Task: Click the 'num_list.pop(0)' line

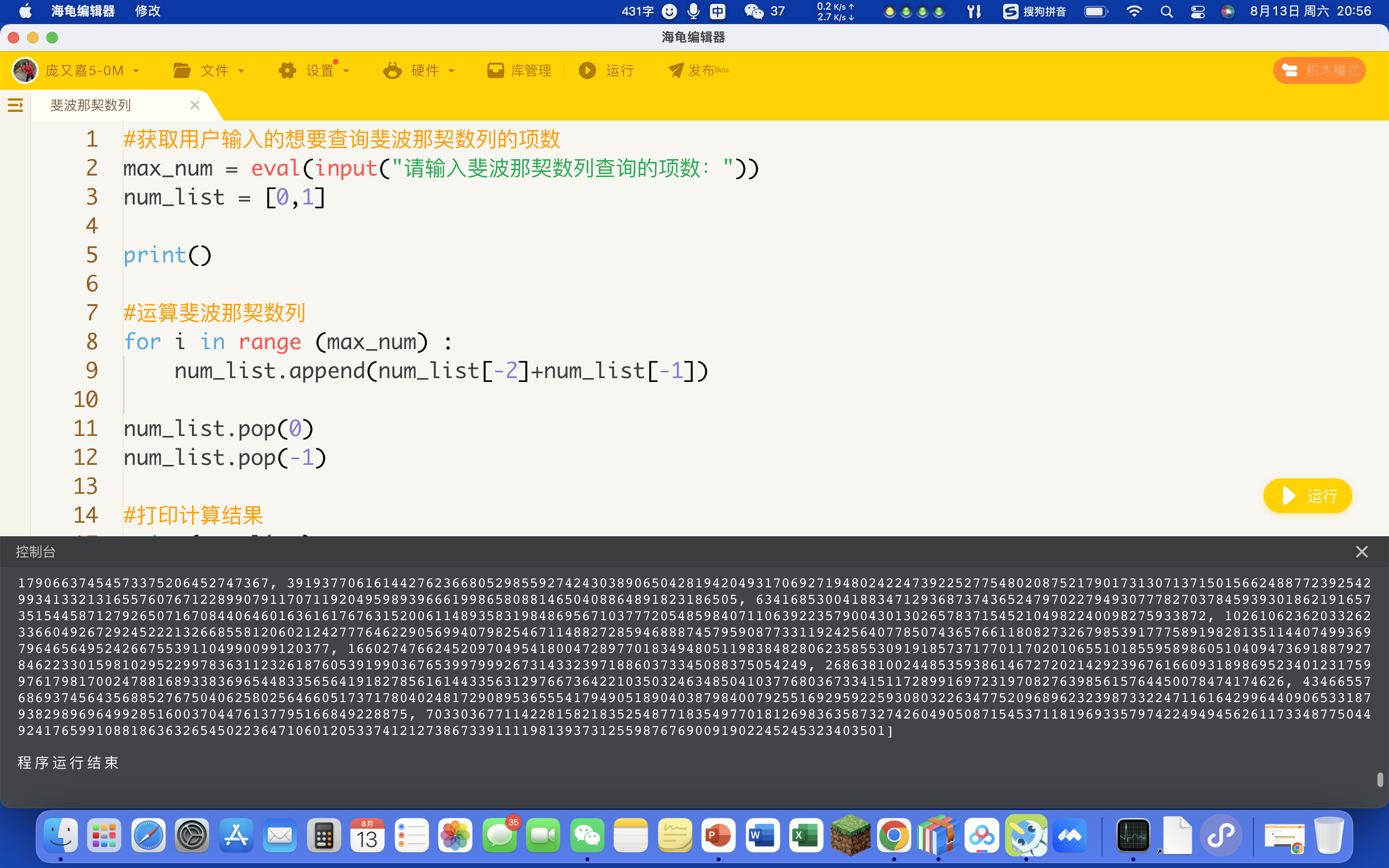Action: coord(218,428)
